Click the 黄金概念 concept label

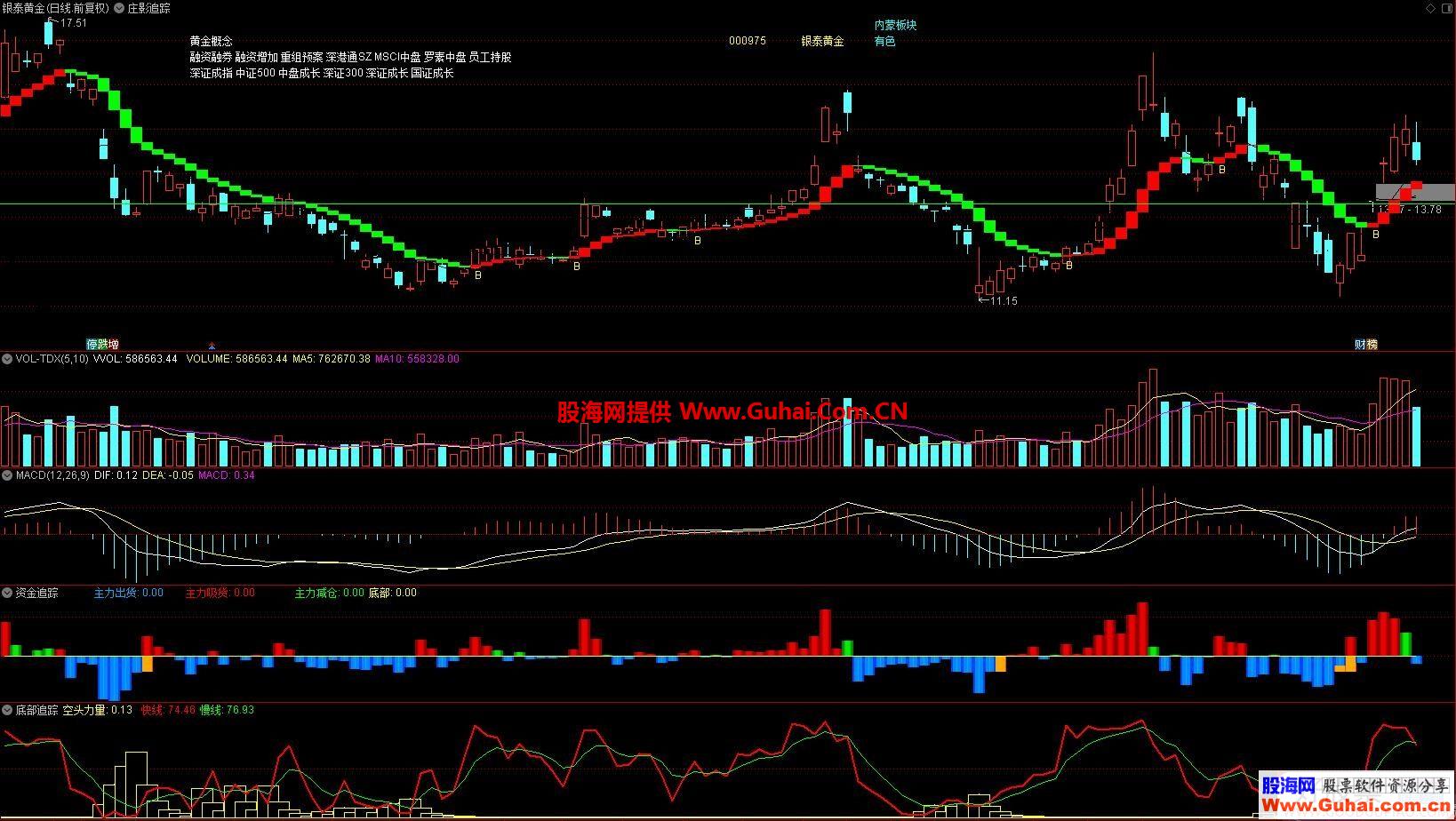coord(211,41)
